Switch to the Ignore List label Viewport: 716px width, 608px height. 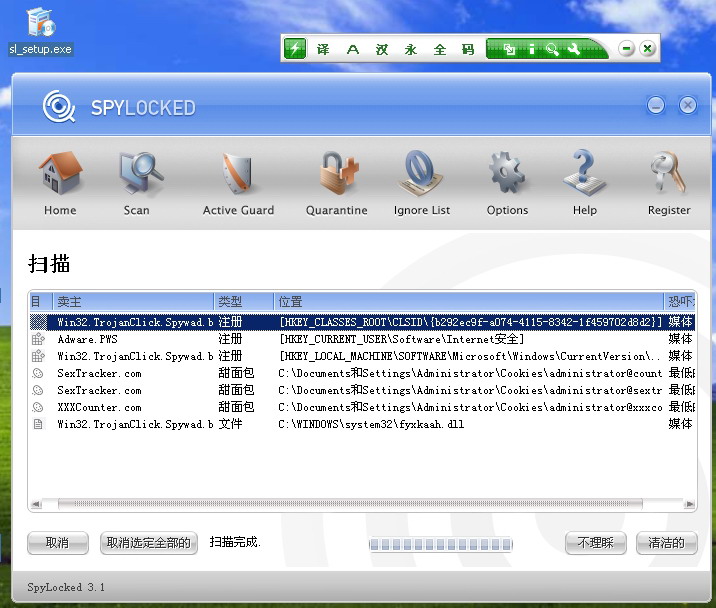pyautogui.click(x=422, y=210)
